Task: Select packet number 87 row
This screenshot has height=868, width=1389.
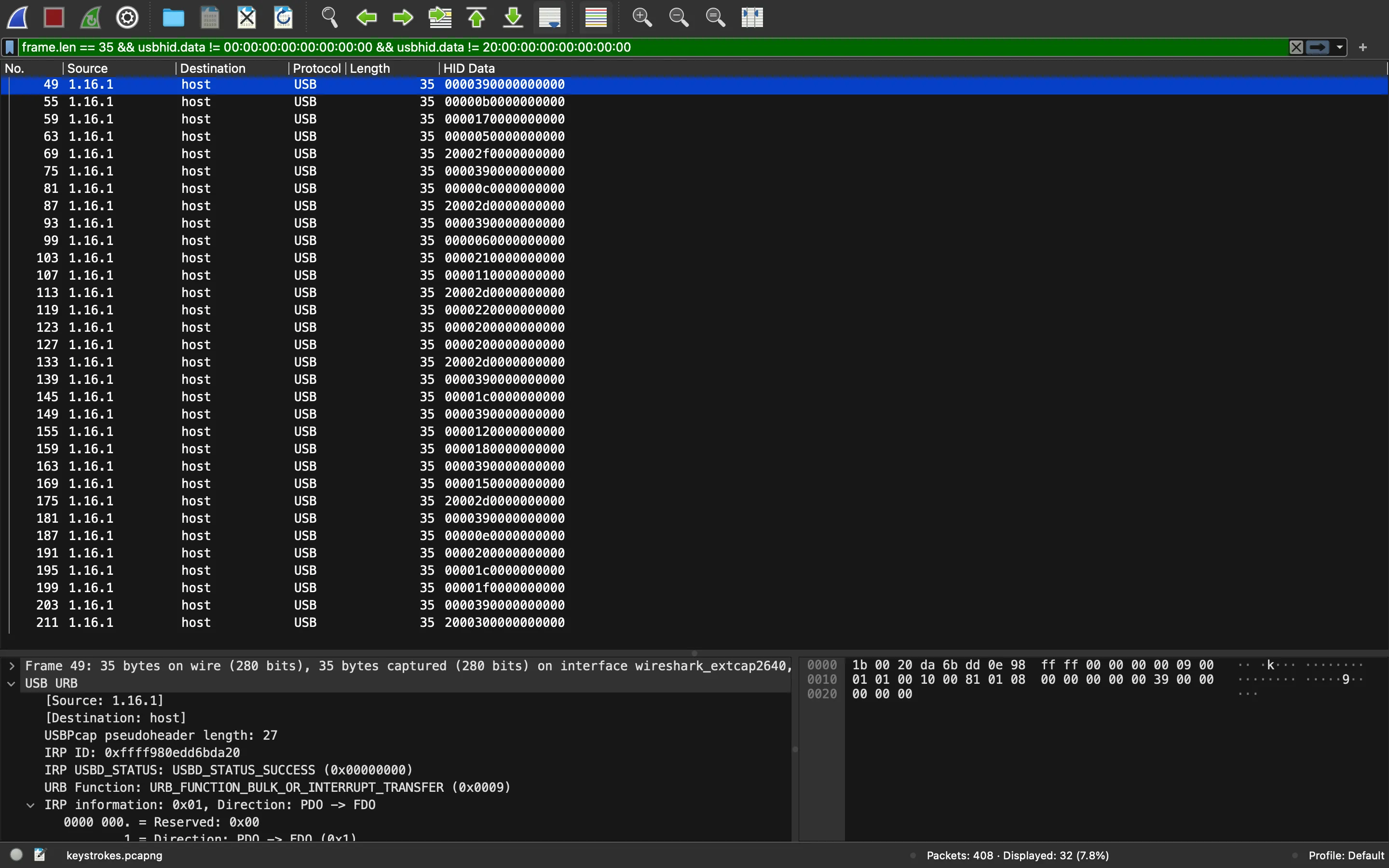Action: point(694,205)
